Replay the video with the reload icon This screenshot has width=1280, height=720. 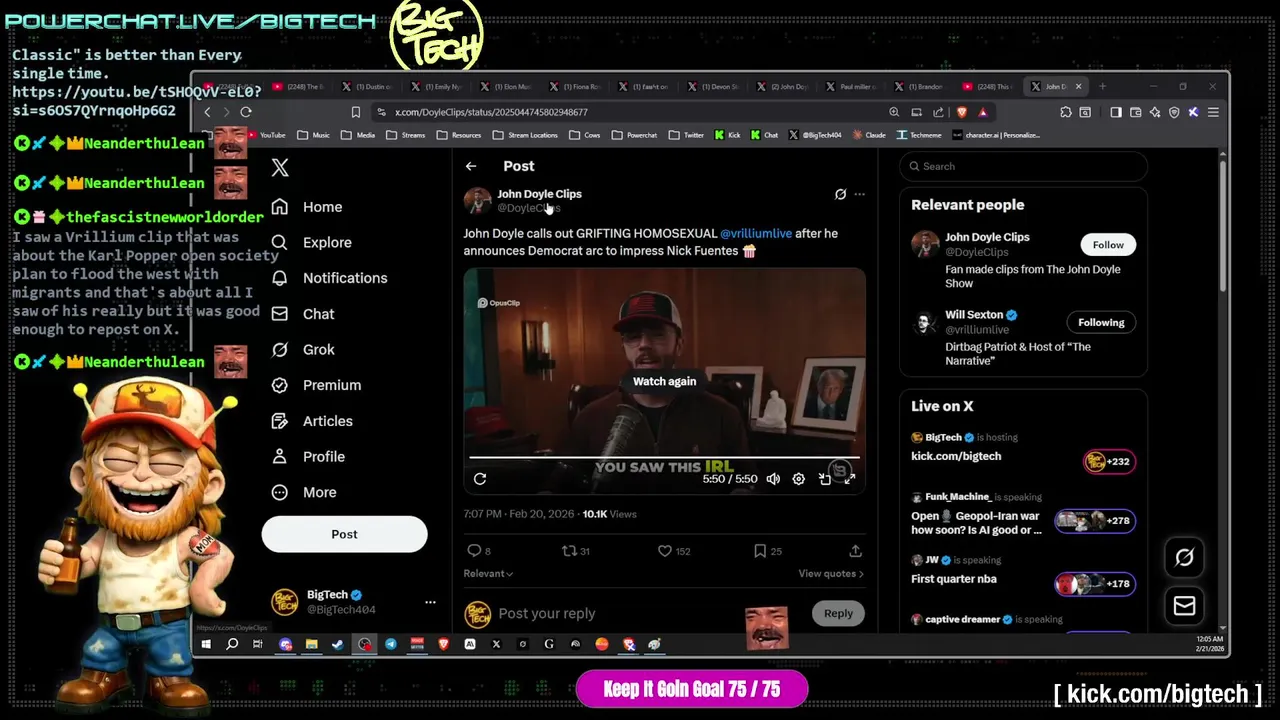pos(480,479)
